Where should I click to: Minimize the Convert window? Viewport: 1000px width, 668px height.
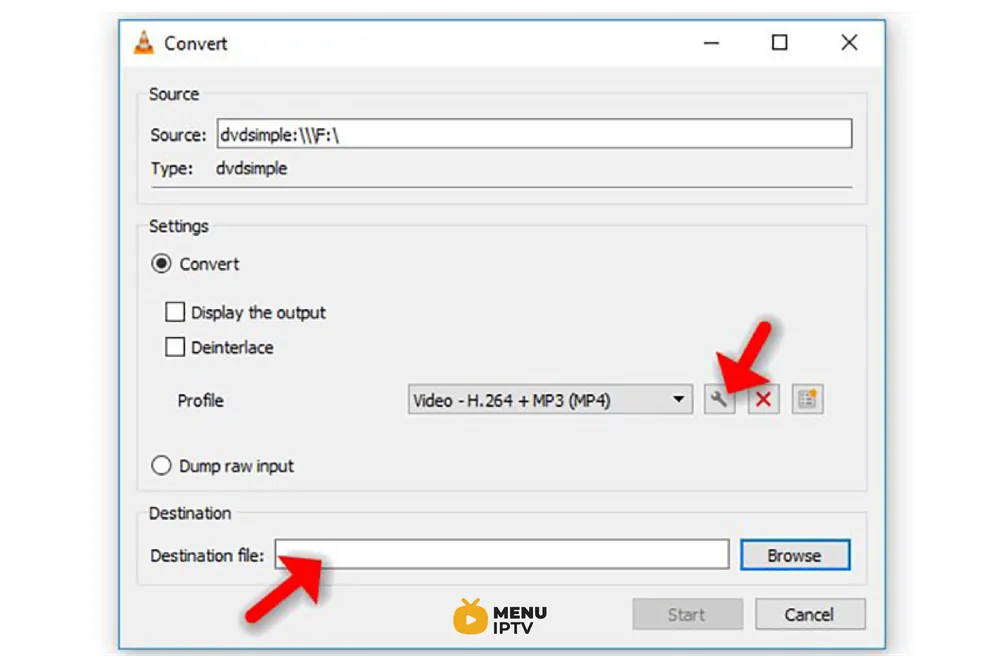pos(712,43)
